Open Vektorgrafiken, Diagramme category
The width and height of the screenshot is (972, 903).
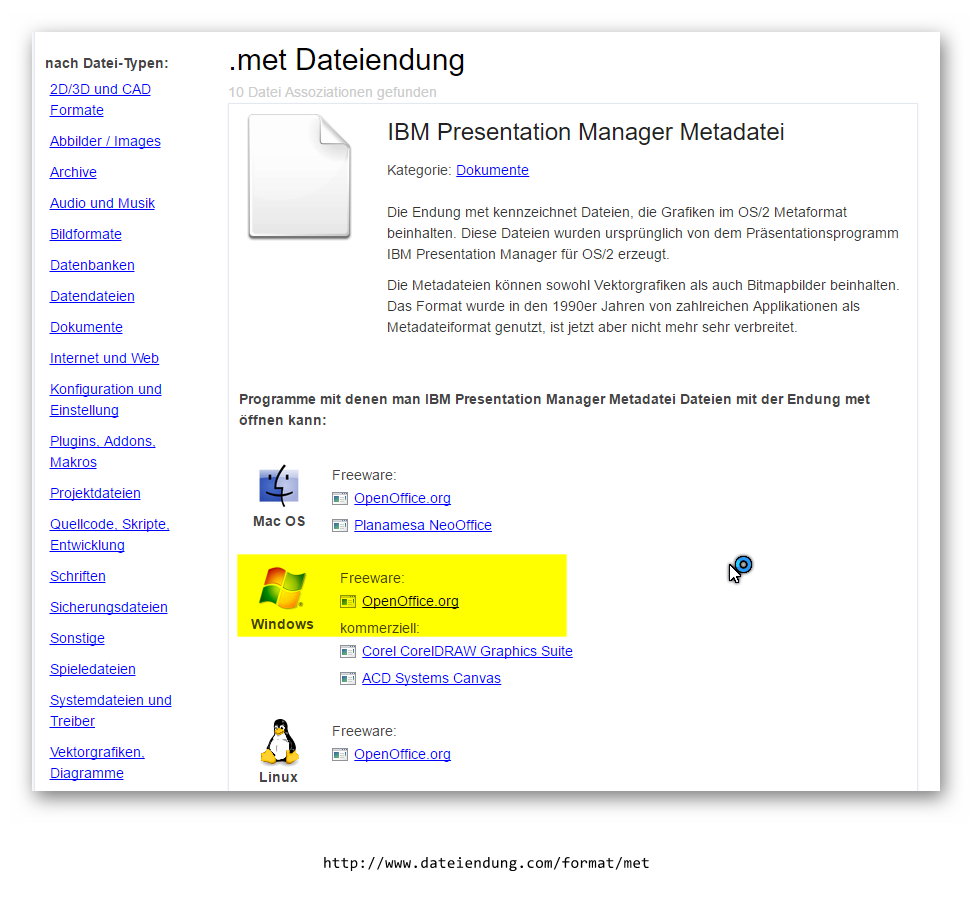pos(97,763)
